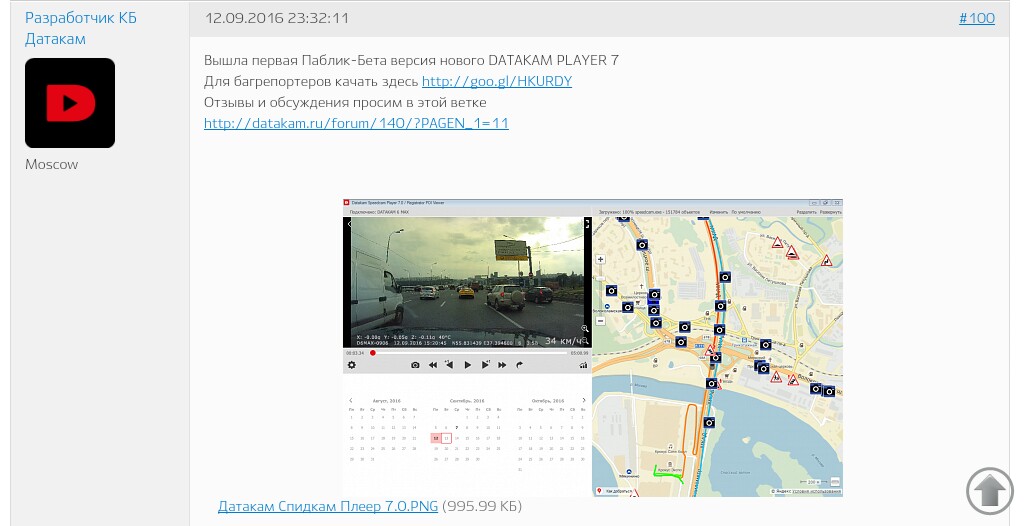The width and height of the screenshot is (1024, 526).
Task: Open the goo.gl/HKURDY download link
Action: click(496, 81)
